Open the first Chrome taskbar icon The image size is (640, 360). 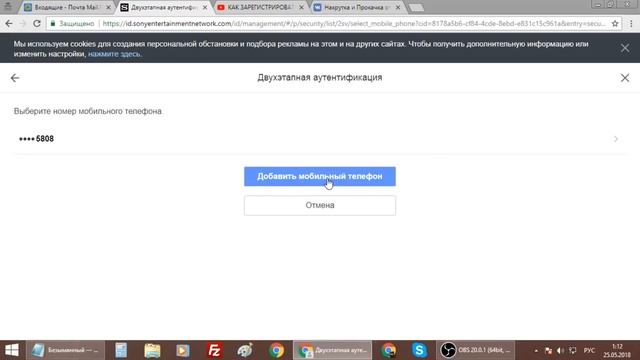pos(276,350)
